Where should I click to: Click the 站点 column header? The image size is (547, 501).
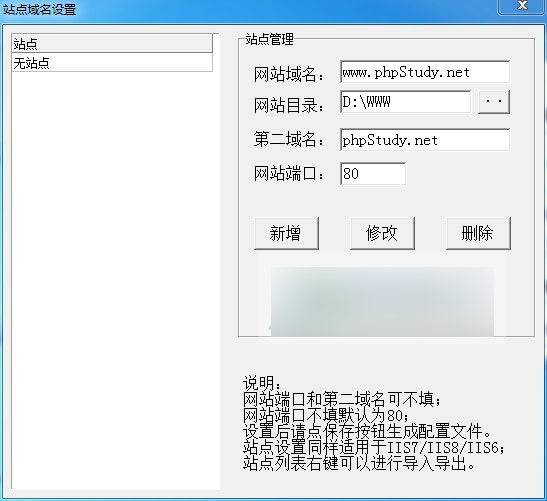112,44
